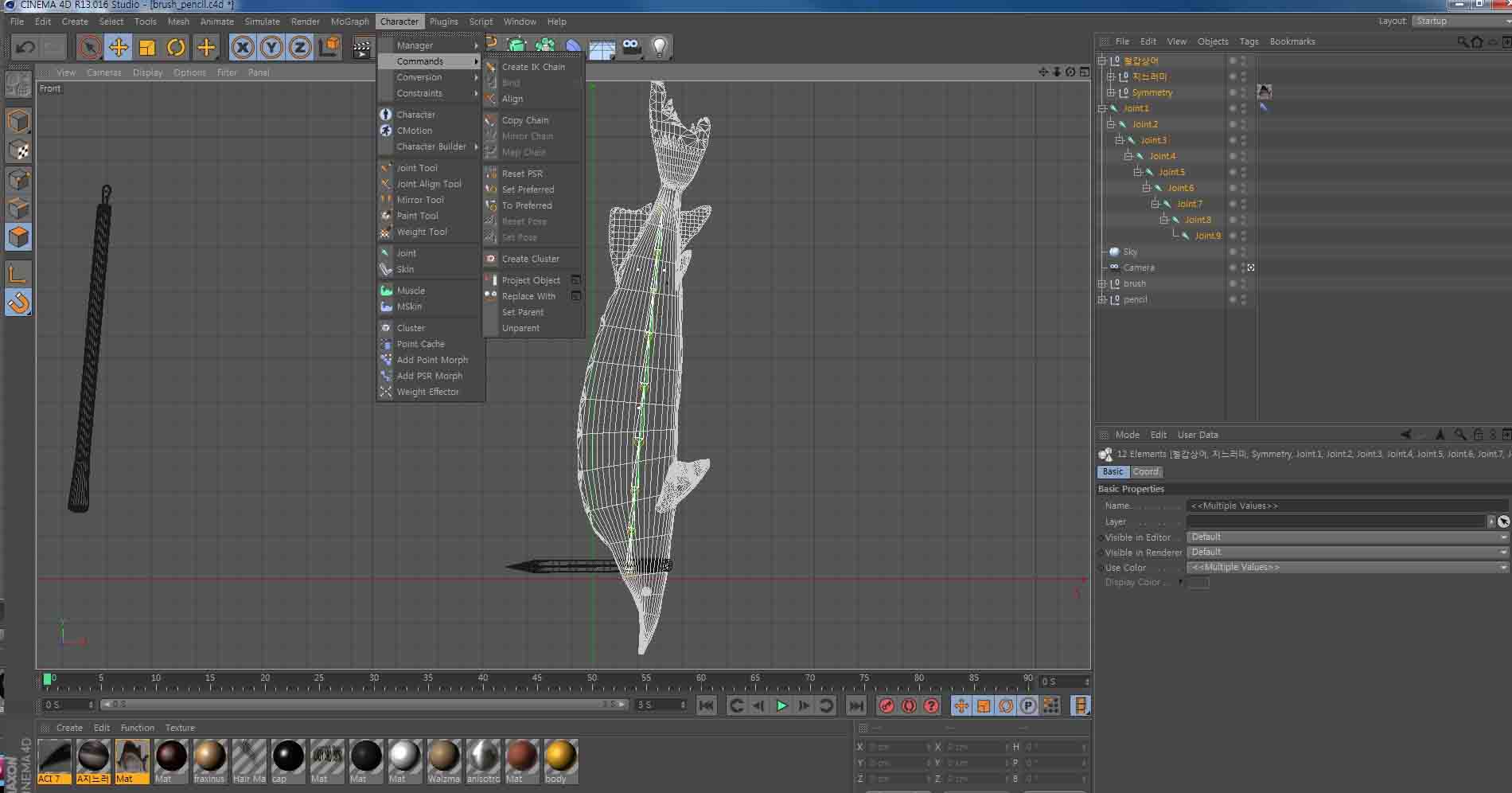Select Texture mode checkered cube icon
This screenshot has height=793, width=1512.
(18, 150)
